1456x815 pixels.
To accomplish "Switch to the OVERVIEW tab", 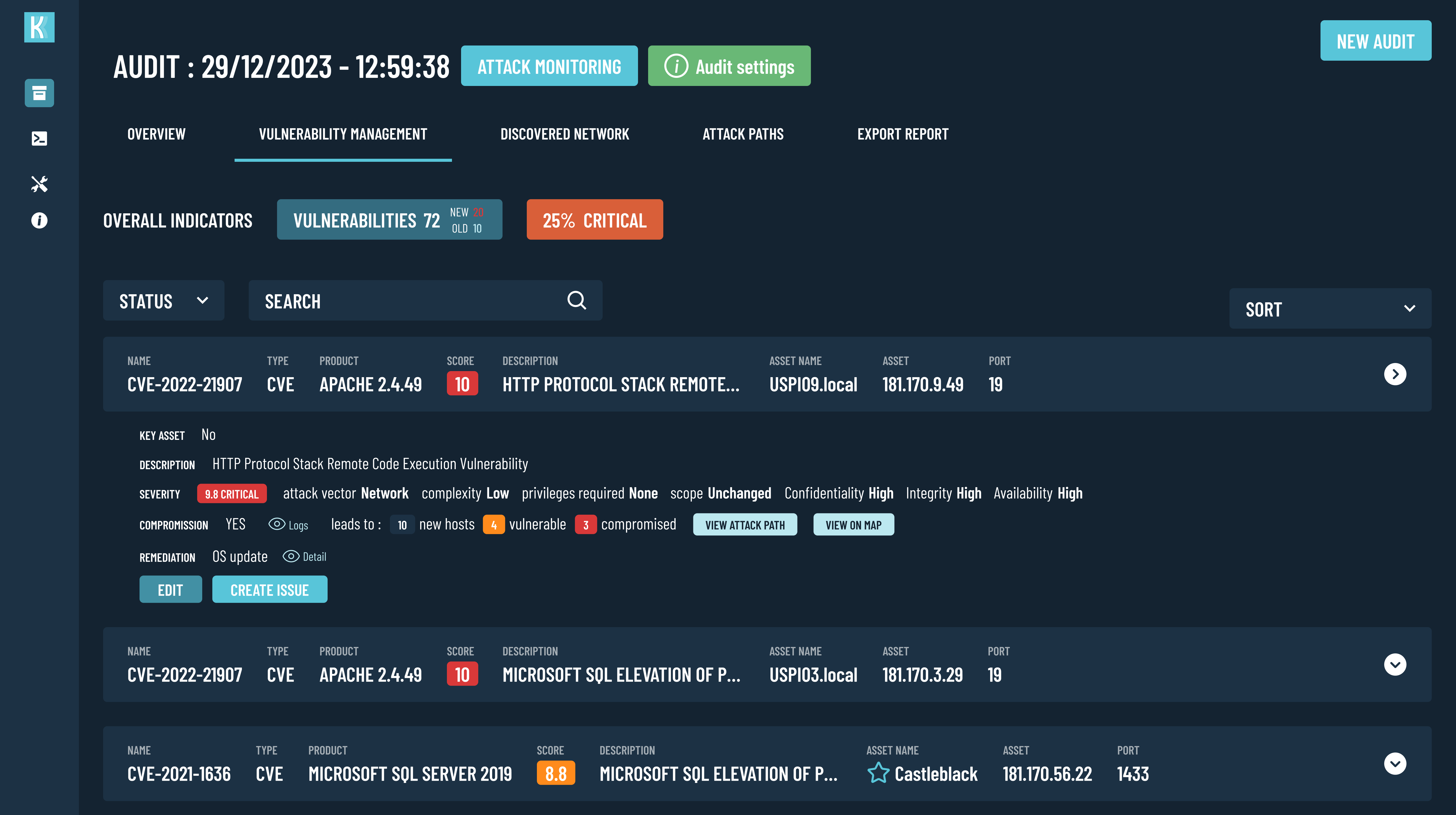I will pos(156,134).
